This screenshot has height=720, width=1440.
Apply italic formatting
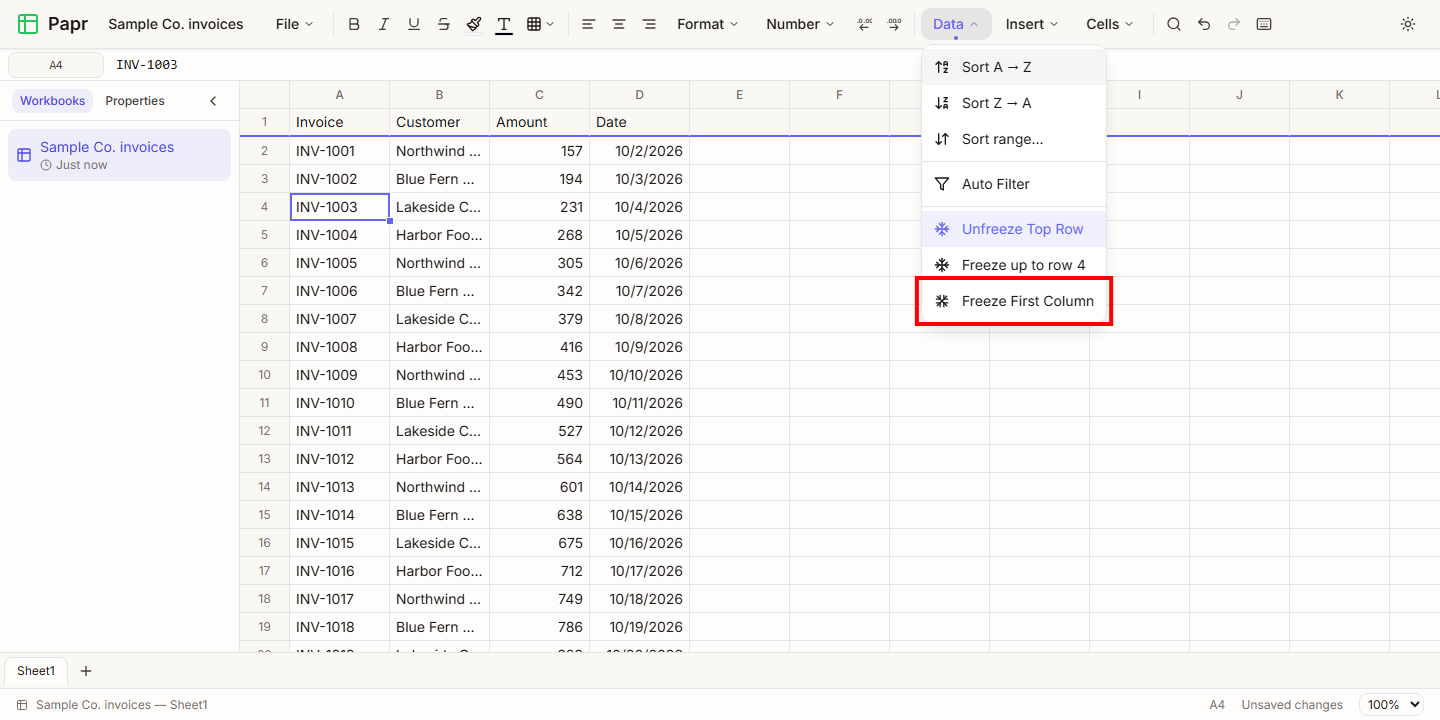click(384, 24)
